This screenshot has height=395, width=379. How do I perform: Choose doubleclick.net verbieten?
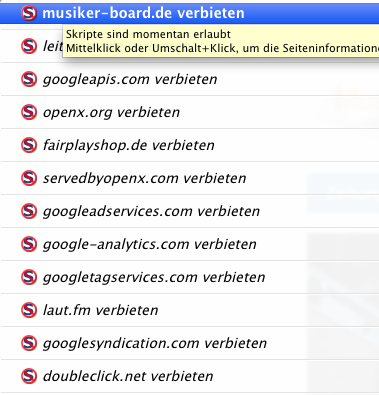pyautogui.click(x=189, y=376)
